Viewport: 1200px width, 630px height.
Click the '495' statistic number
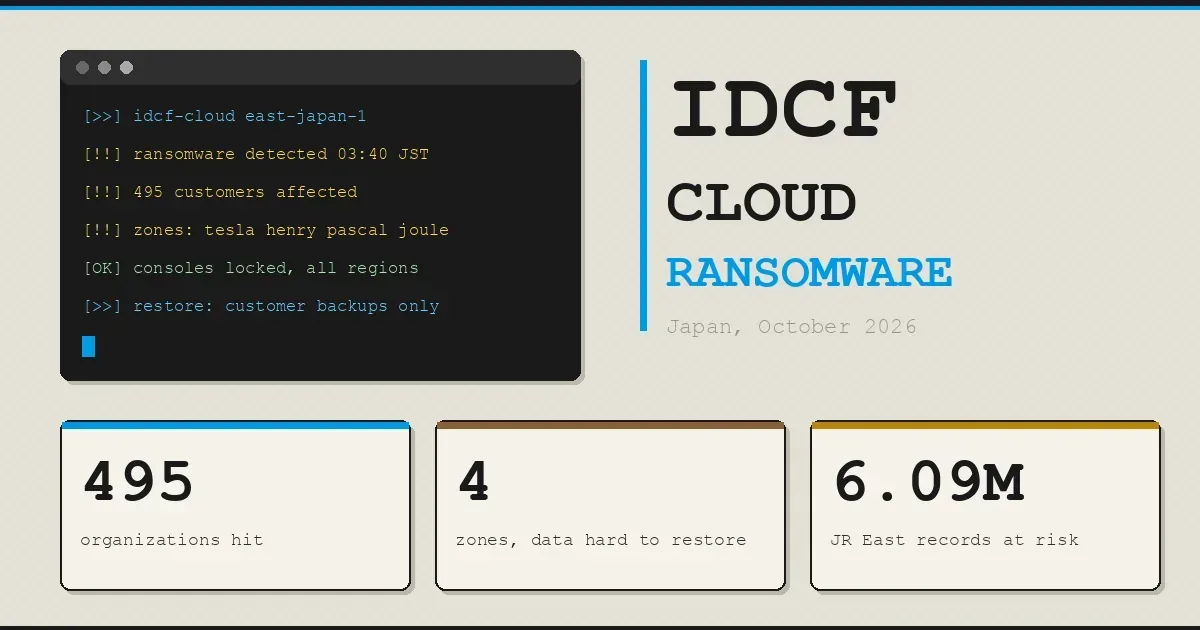137,482
